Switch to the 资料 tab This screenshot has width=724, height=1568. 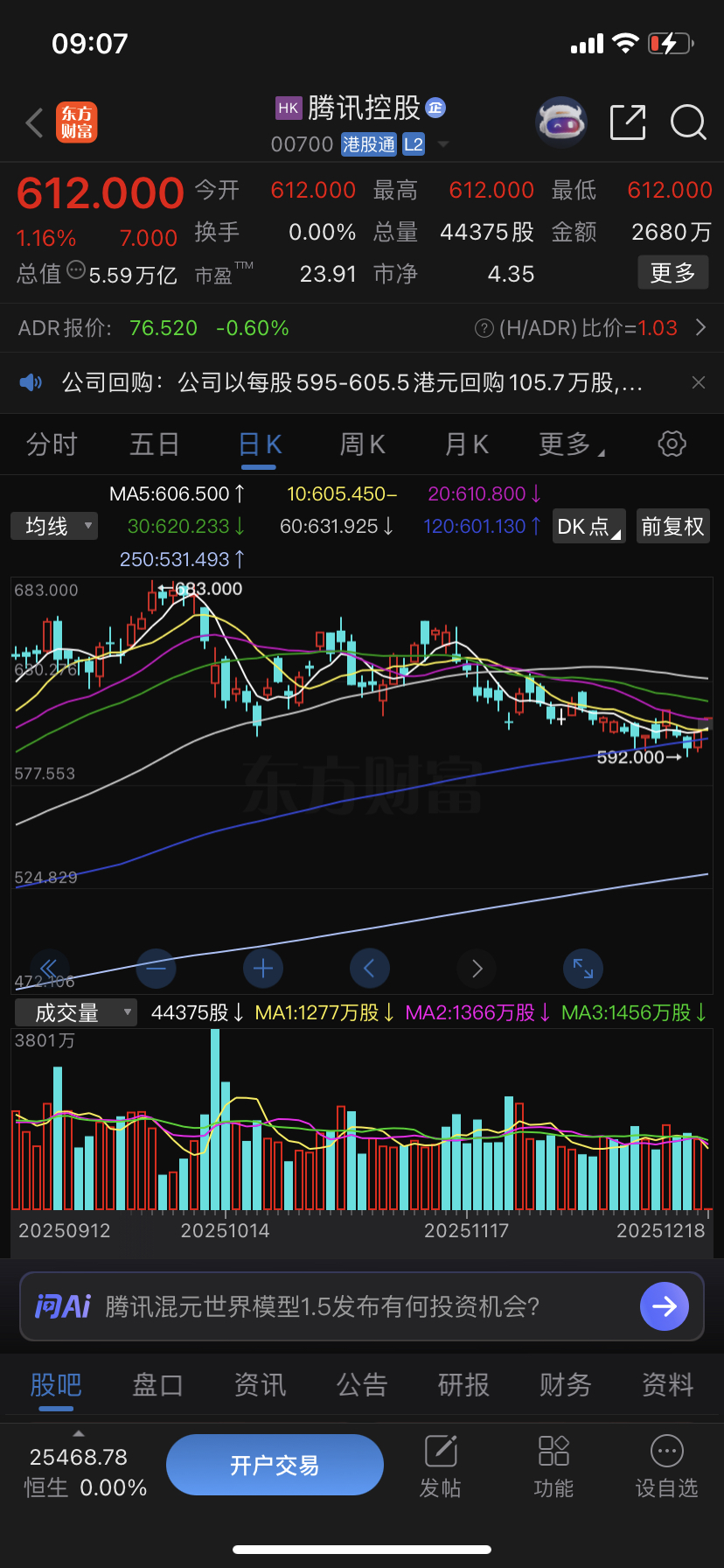click(668, 1385)
